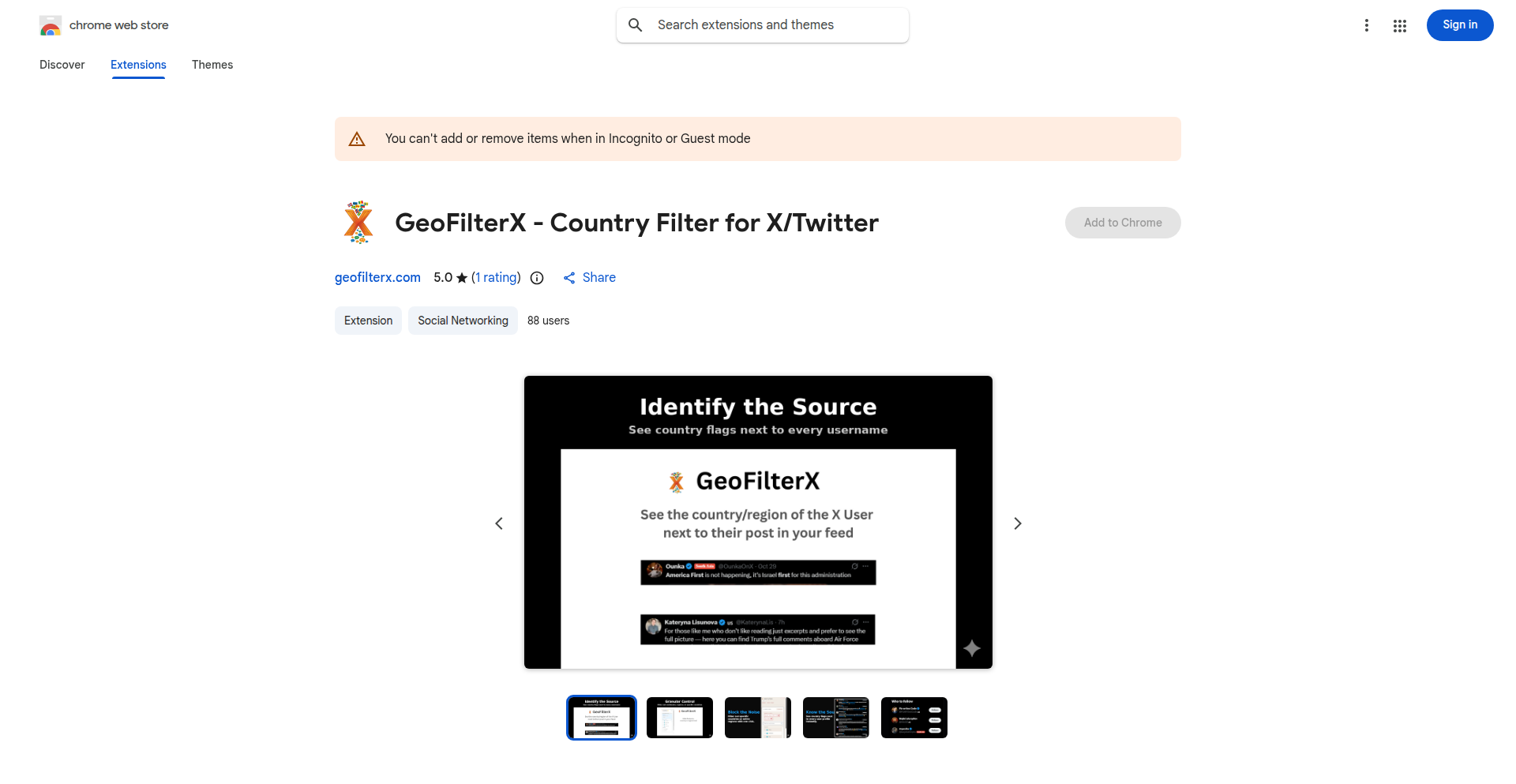Screen dimensions: 1516x784
Task: Click the Share icon
Action: [x=569, y=278]
